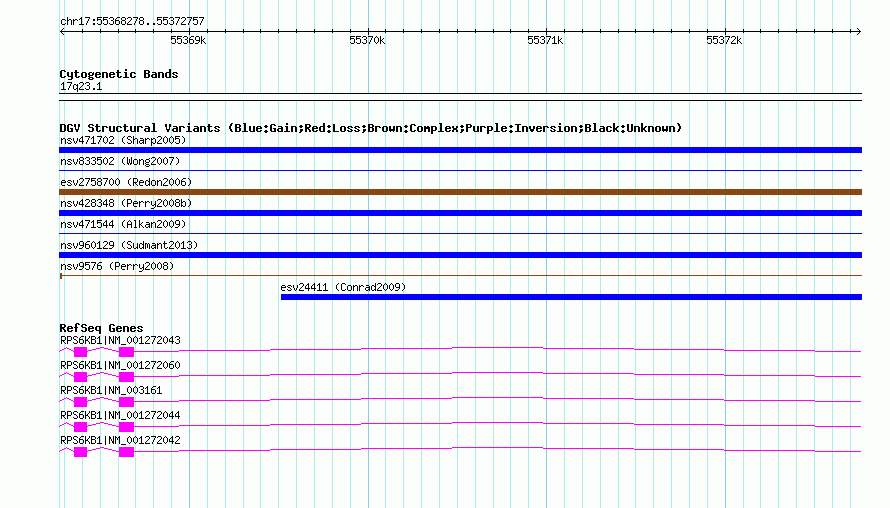Click the RPS6KB1|NM_001272042 transcript label
This screenshot has width=890, height=508.
120,440
